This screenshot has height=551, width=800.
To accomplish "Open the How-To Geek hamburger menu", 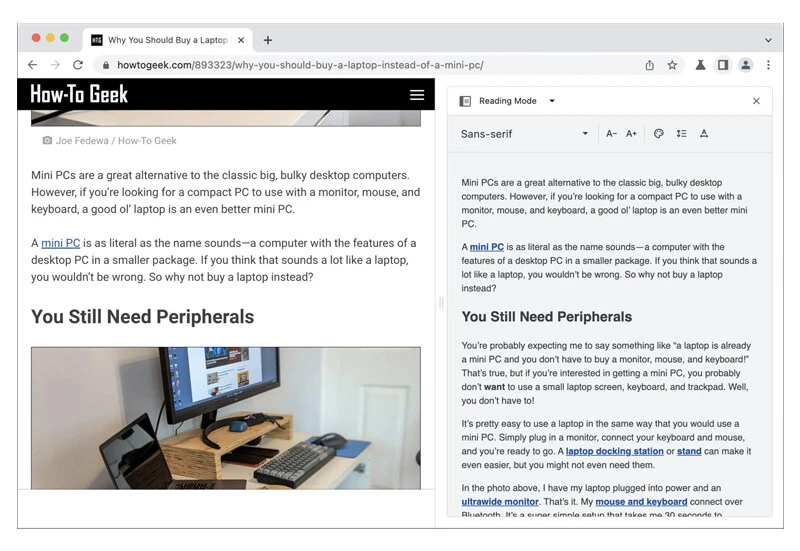I will tap(417, 94).
